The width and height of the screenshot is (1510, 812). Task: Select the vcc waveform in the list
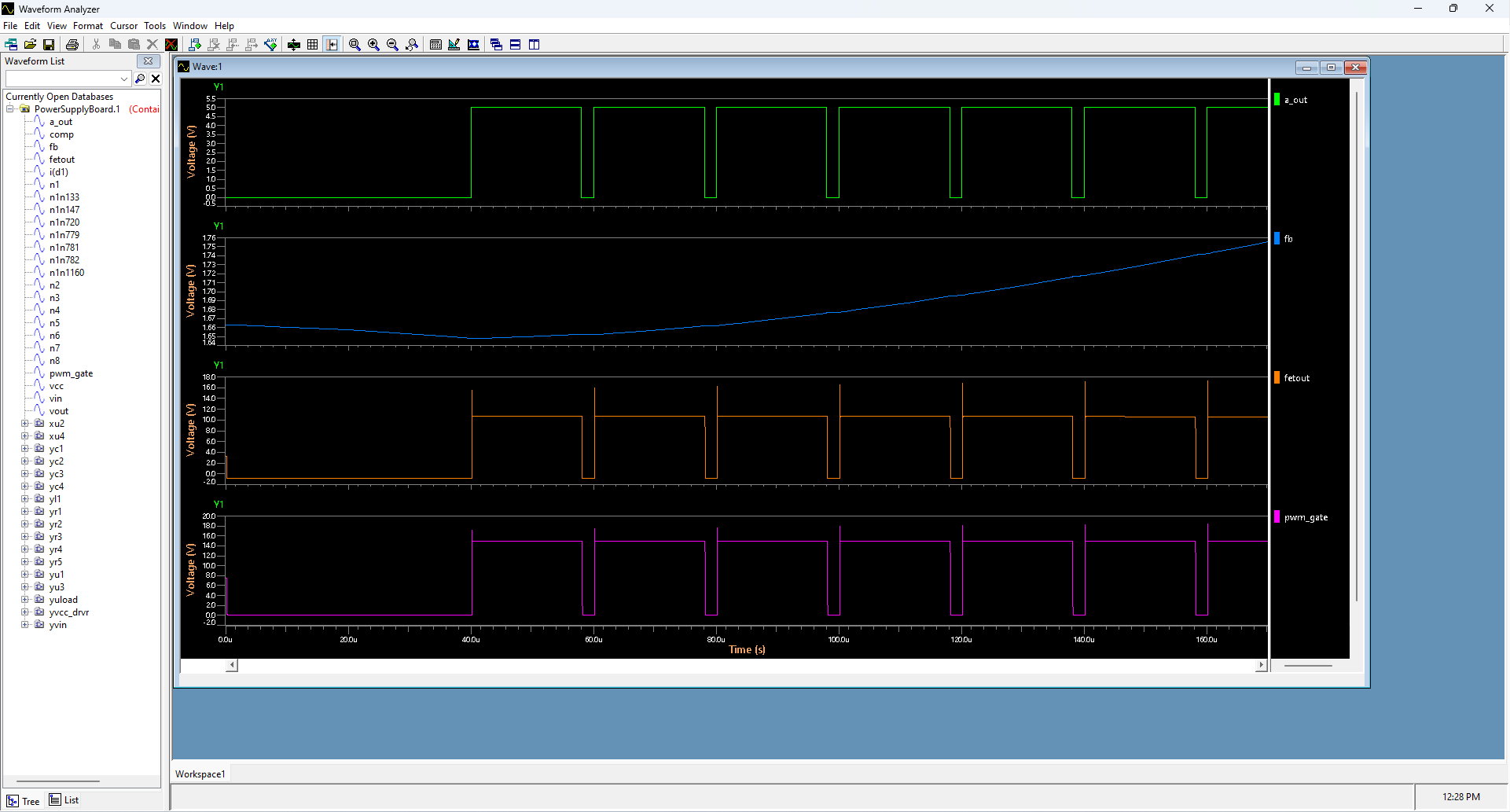tap(57, 386)
